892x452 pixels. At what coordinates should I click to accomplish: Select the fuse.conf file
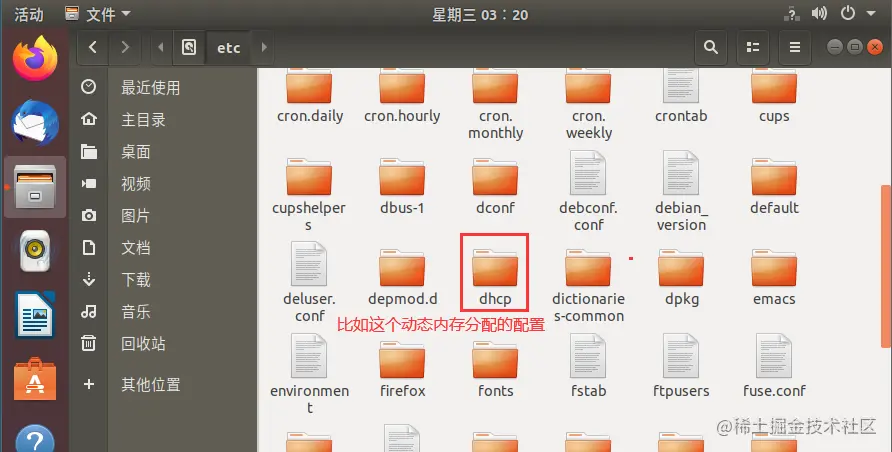click(774, 367)
